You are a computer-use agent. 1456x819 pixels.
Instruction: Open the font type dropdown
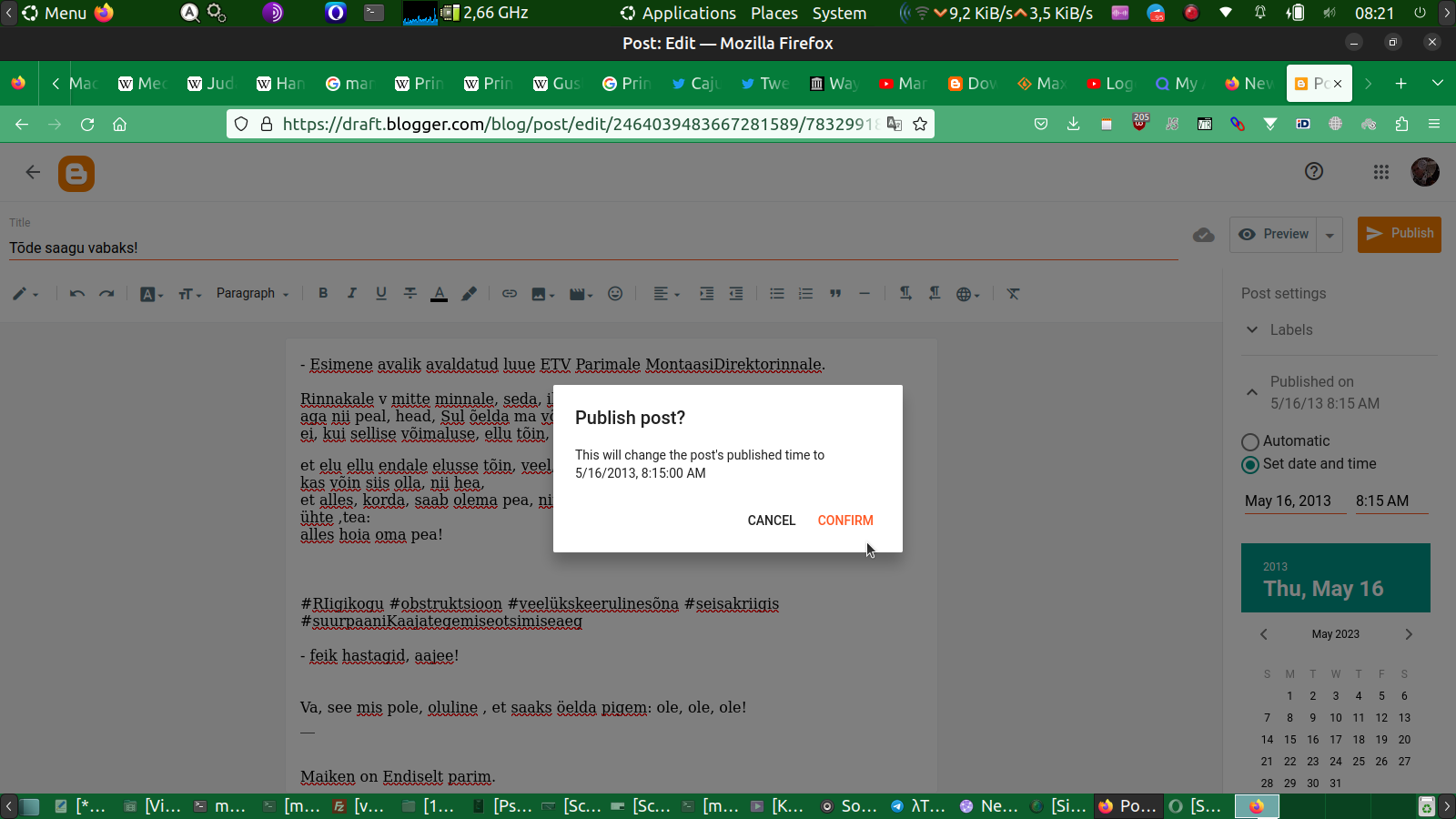pos(151,294)
